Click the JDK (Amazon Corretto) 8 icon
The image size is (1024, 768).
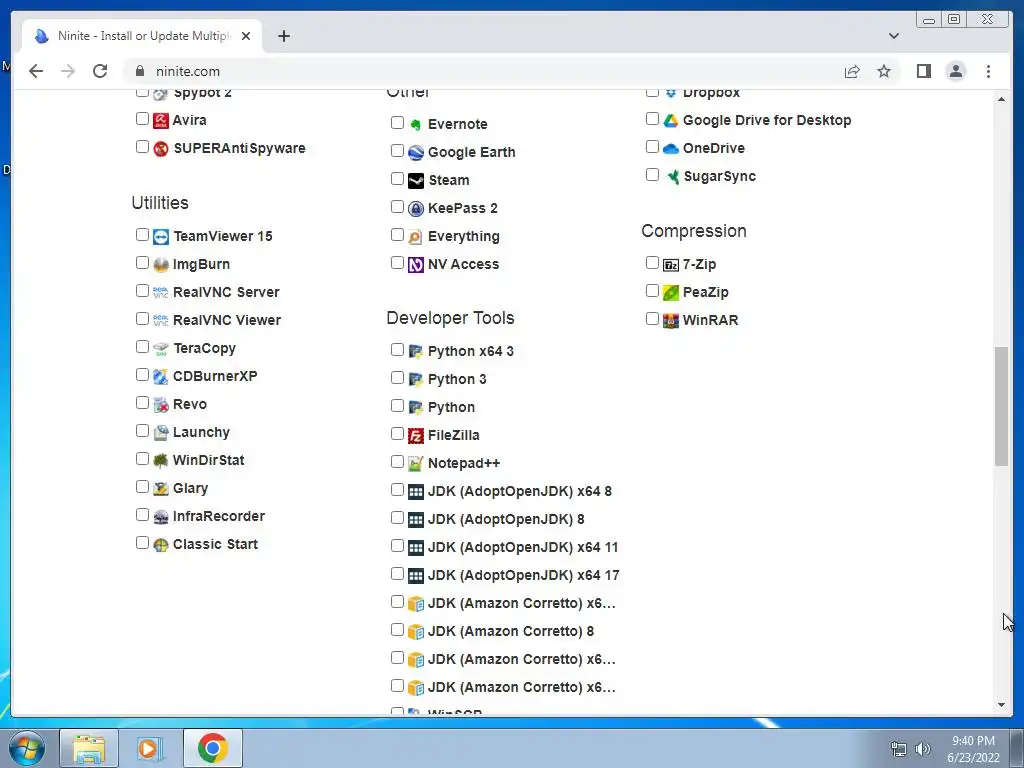(415, 632)
